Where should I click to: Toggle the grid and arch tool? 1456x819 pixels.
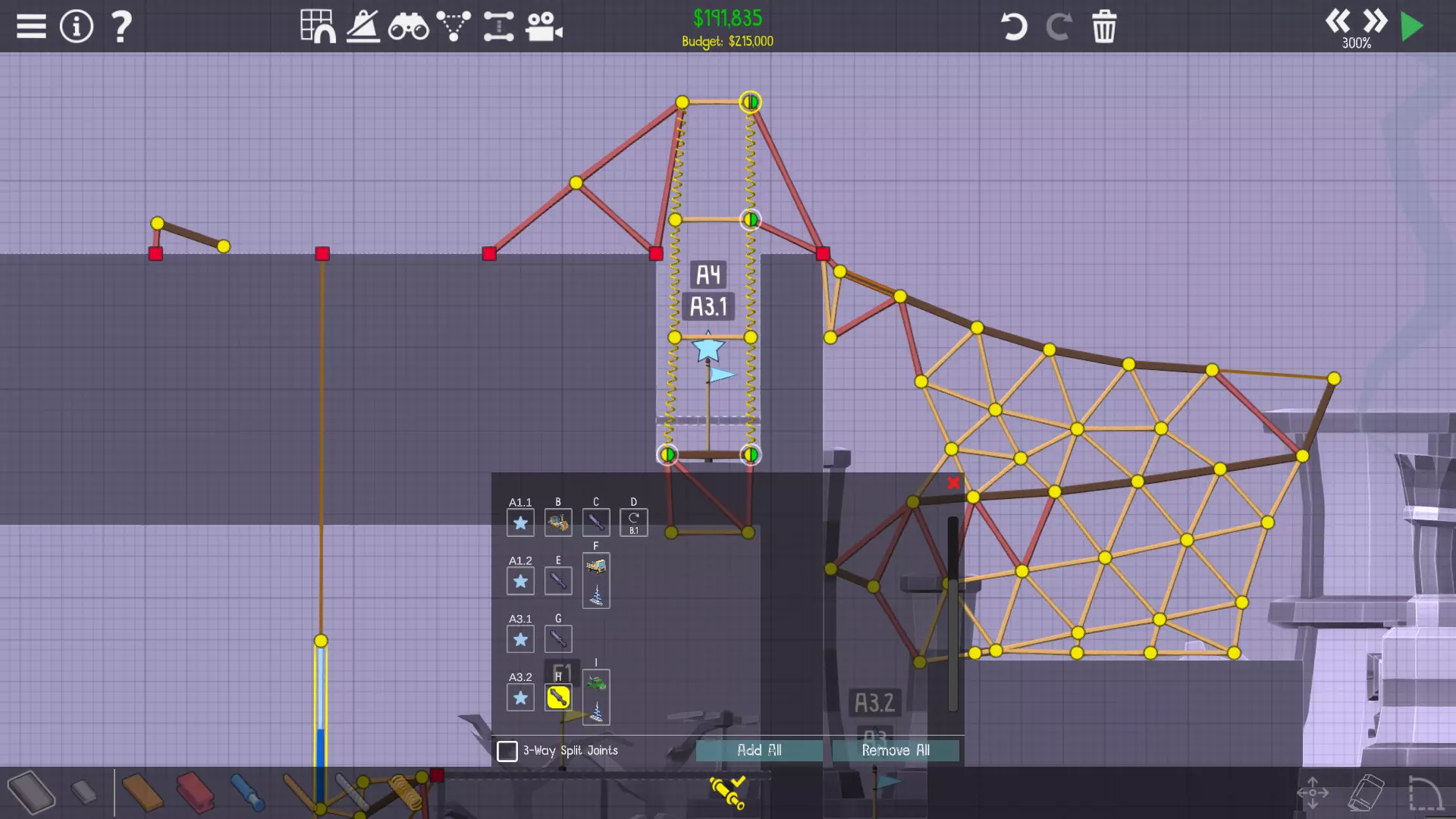pos(318,27)
